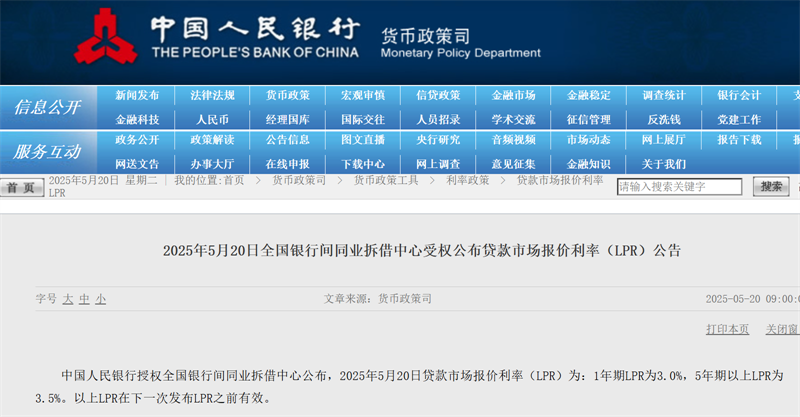
Task: Select 学术交流 navigation item
Action: click(x=513, y=120)
